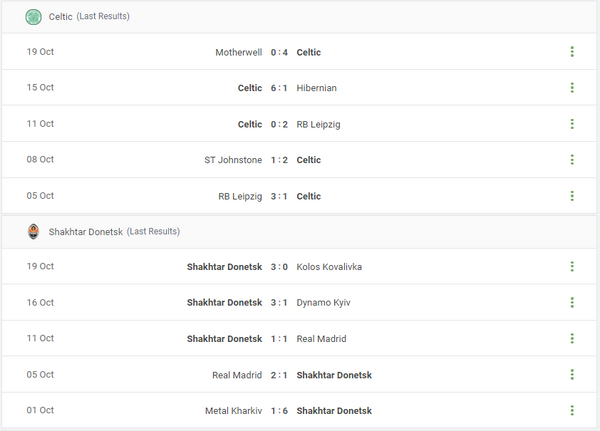Image resolution: width=600 pixels, height=431 pixels.
Task: Click the Hibernian team name
Action: coord(317,88)
